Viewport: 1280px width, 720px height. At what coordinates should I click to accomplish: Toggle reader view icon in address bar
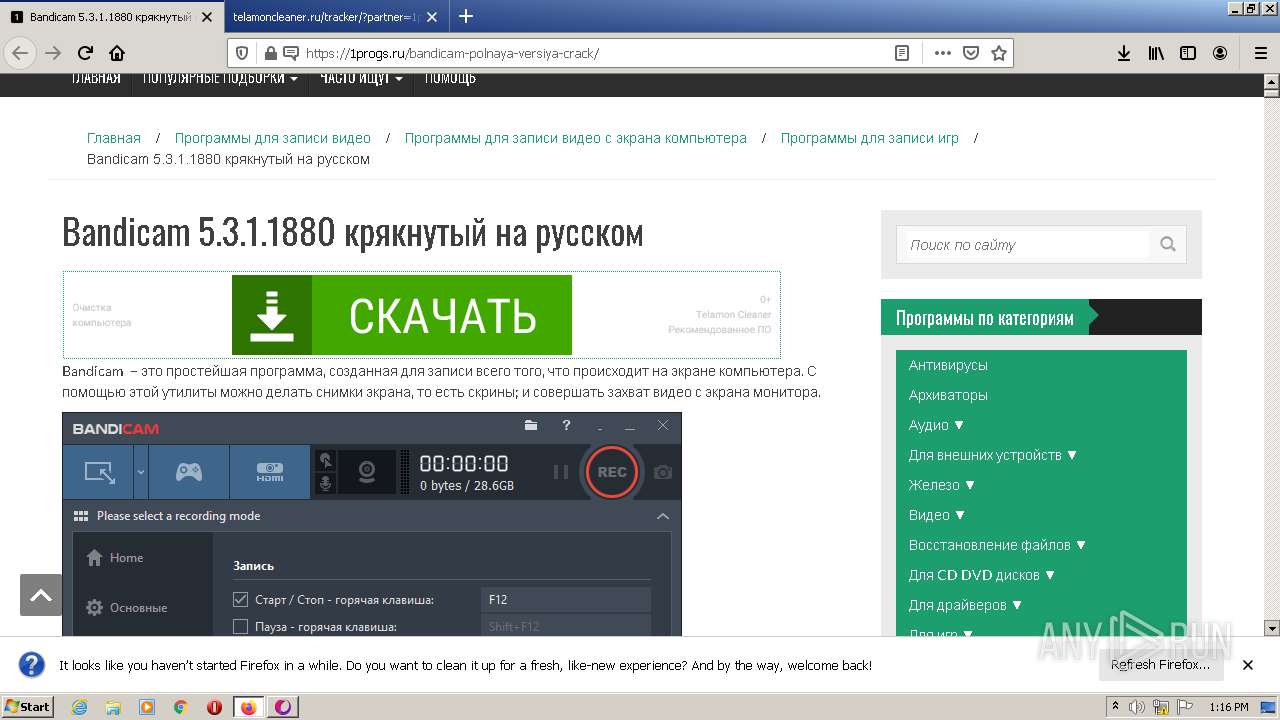coord(902,53)
